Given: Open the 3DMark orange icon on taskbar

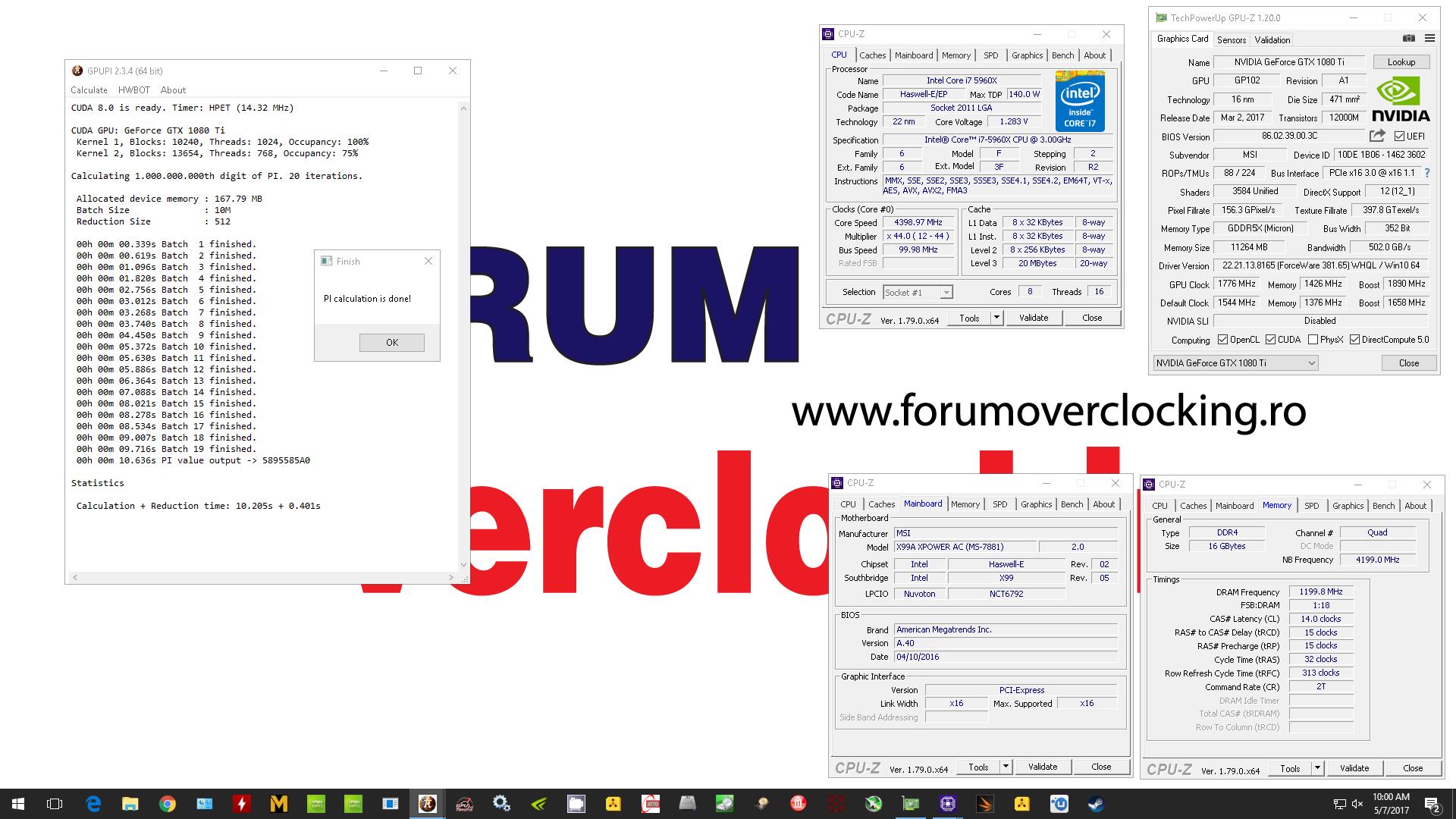Looking at the screenshot, I should point(985,804).
